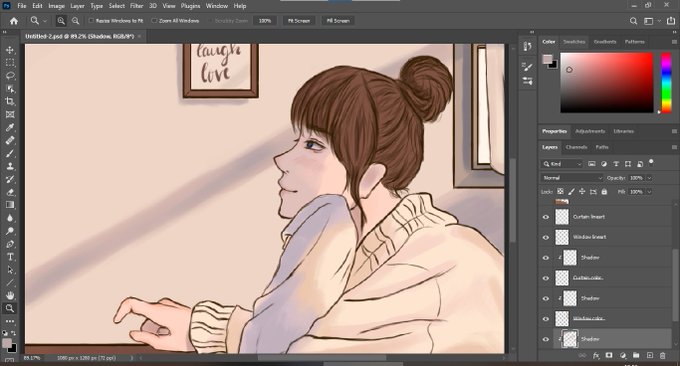
Task: Select the Frame tool
Action: coord(10,114)
